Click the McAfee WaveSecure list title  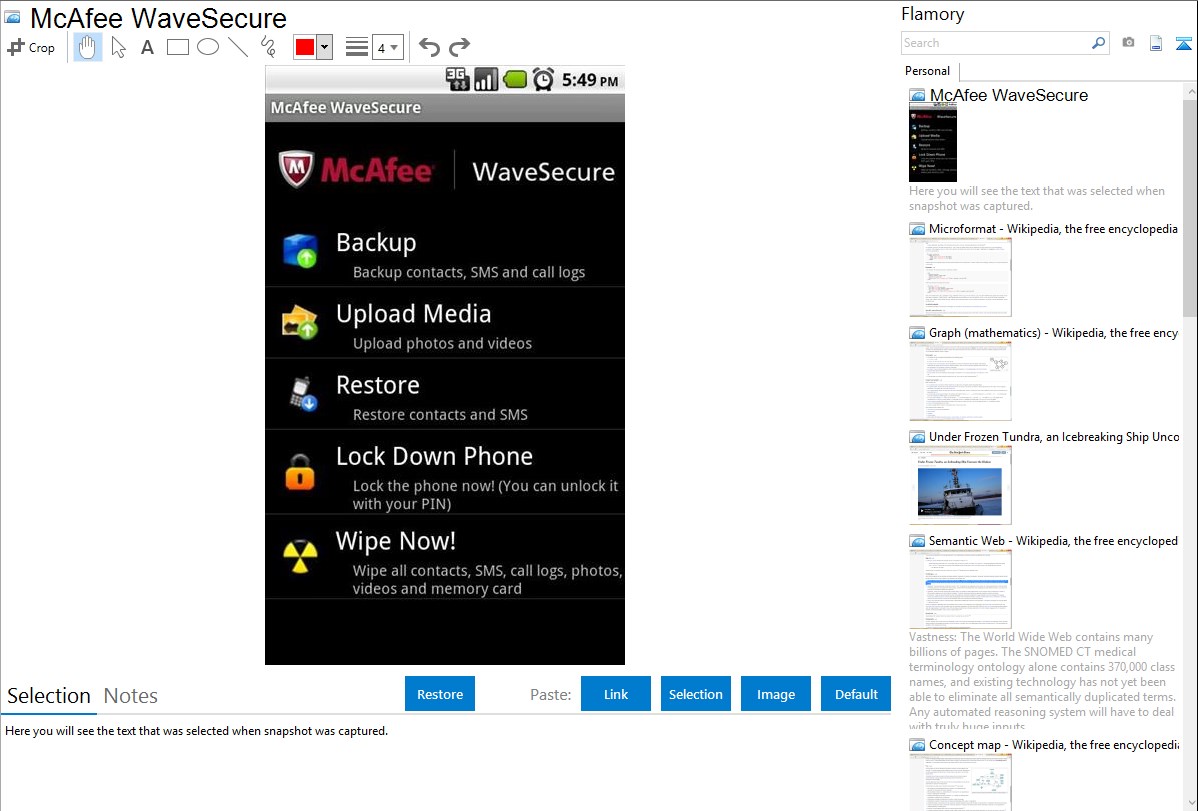(1009, 96)
